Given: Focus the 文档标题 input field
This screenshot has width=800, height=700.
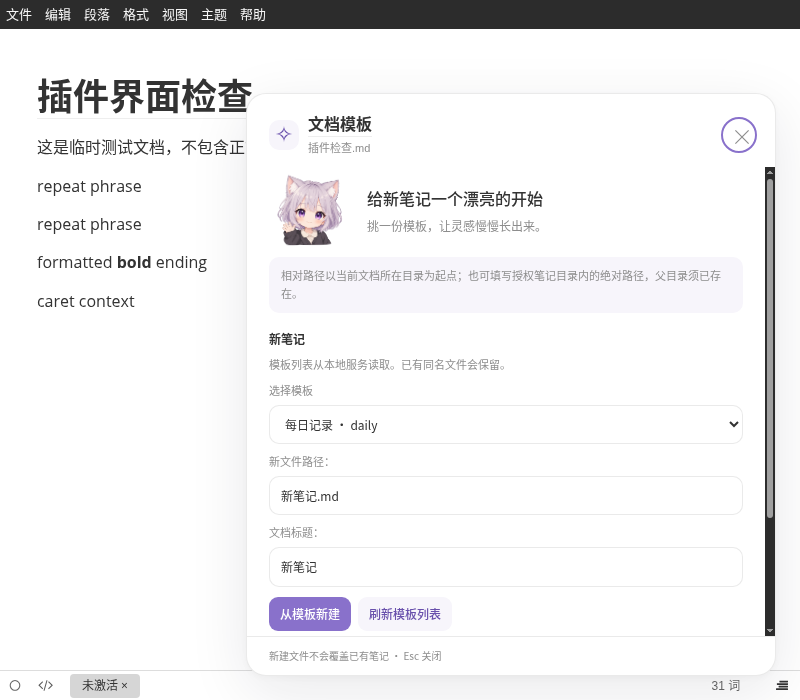Looking at the screenshot, I should [506, 567].
